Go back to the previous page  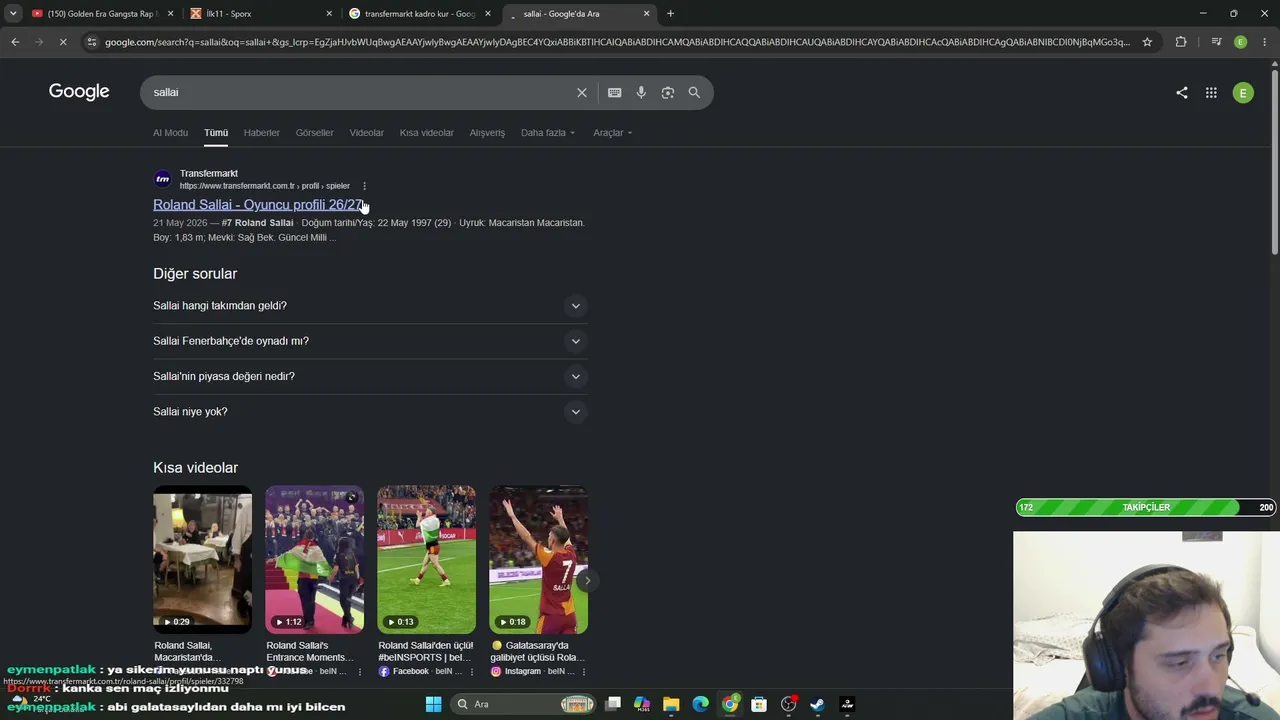[x=15, y=42]
